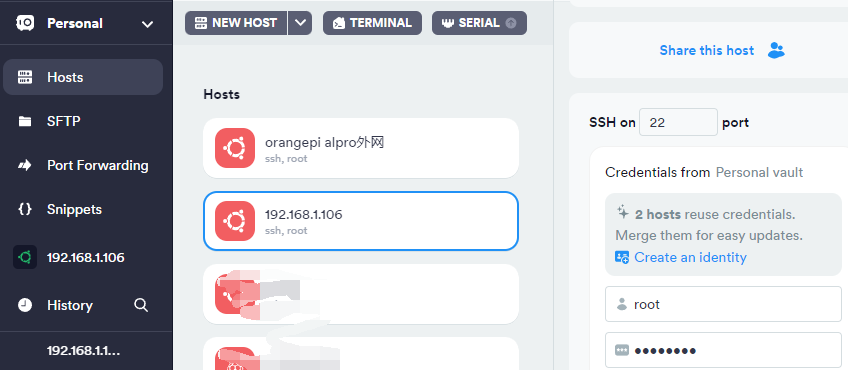Image resolution: width=848 pixels, height=370 pixels.
Task: Click the Ubuntu icon of host 192.168.1.106
Action: [235, 221]
